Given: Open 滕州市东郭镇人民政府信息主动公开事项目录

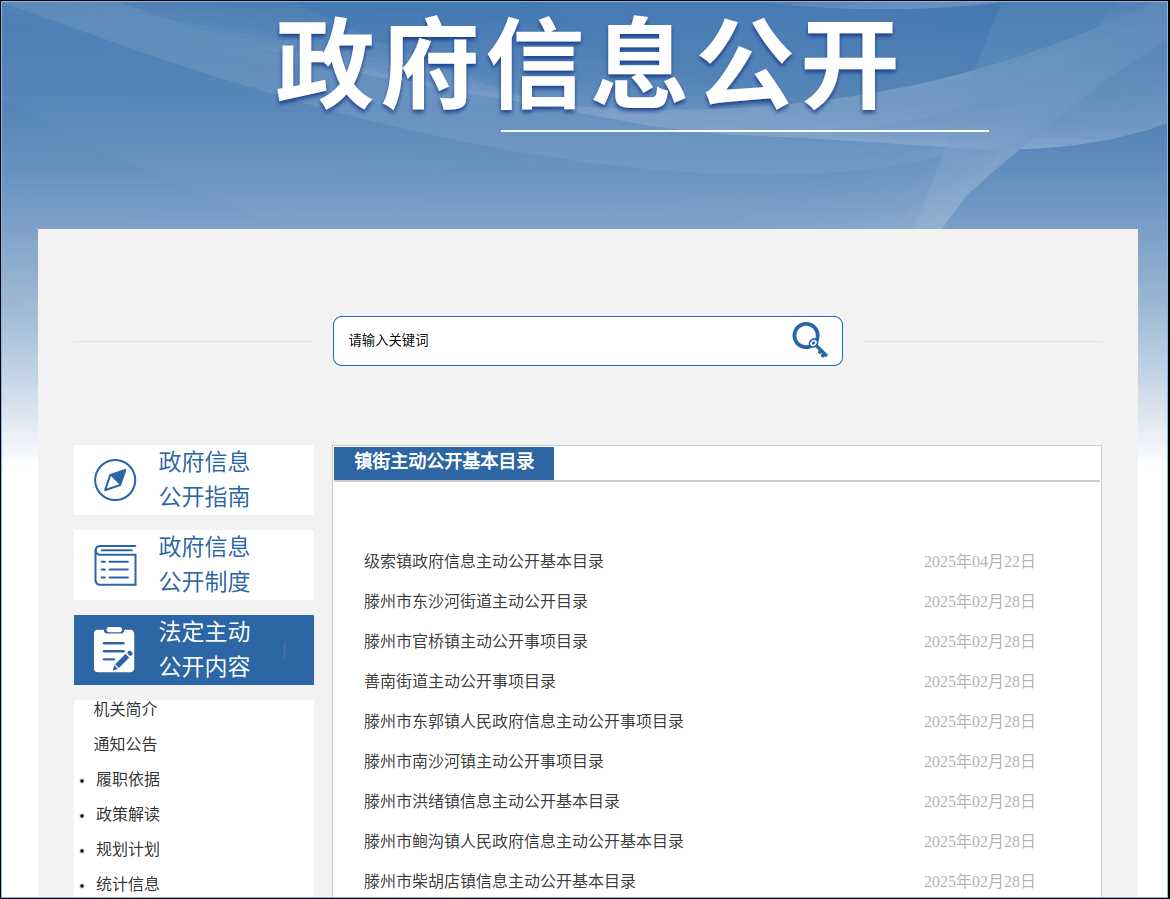Looking at the screenshot, I should (x=524, y=722).
